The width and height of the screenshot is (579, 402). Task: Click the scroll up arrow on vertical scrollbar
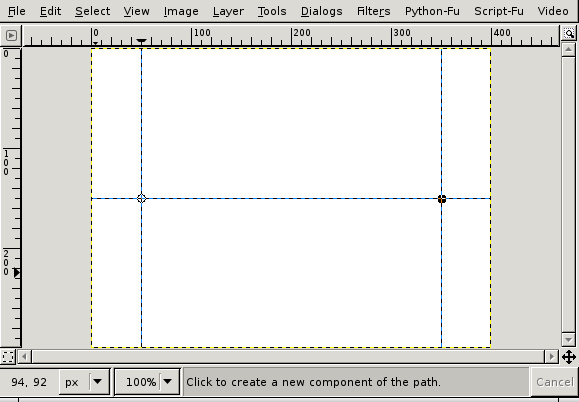pyautogui.click(x=568, y=49)
